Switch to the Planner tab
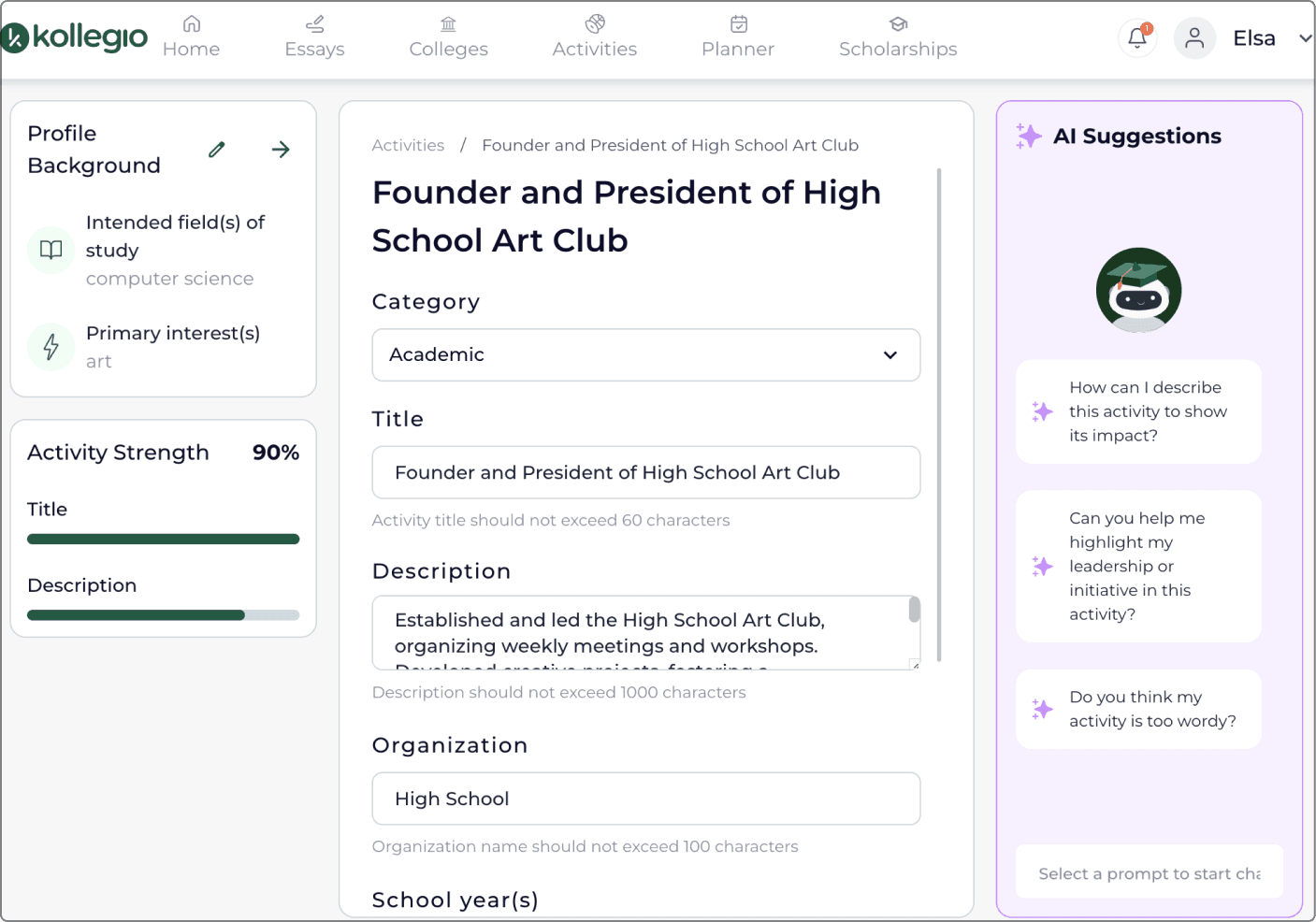1316x922 pixels. click(738, 37)
